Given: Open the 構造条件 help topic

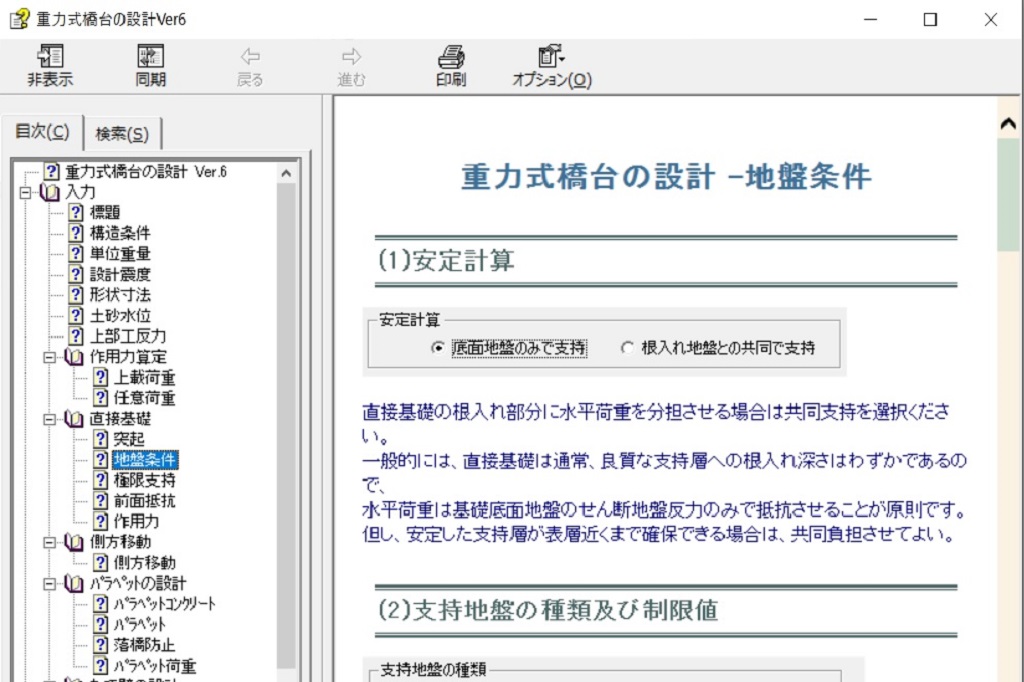Looking at the screenshot, I should tap(120, 233).
